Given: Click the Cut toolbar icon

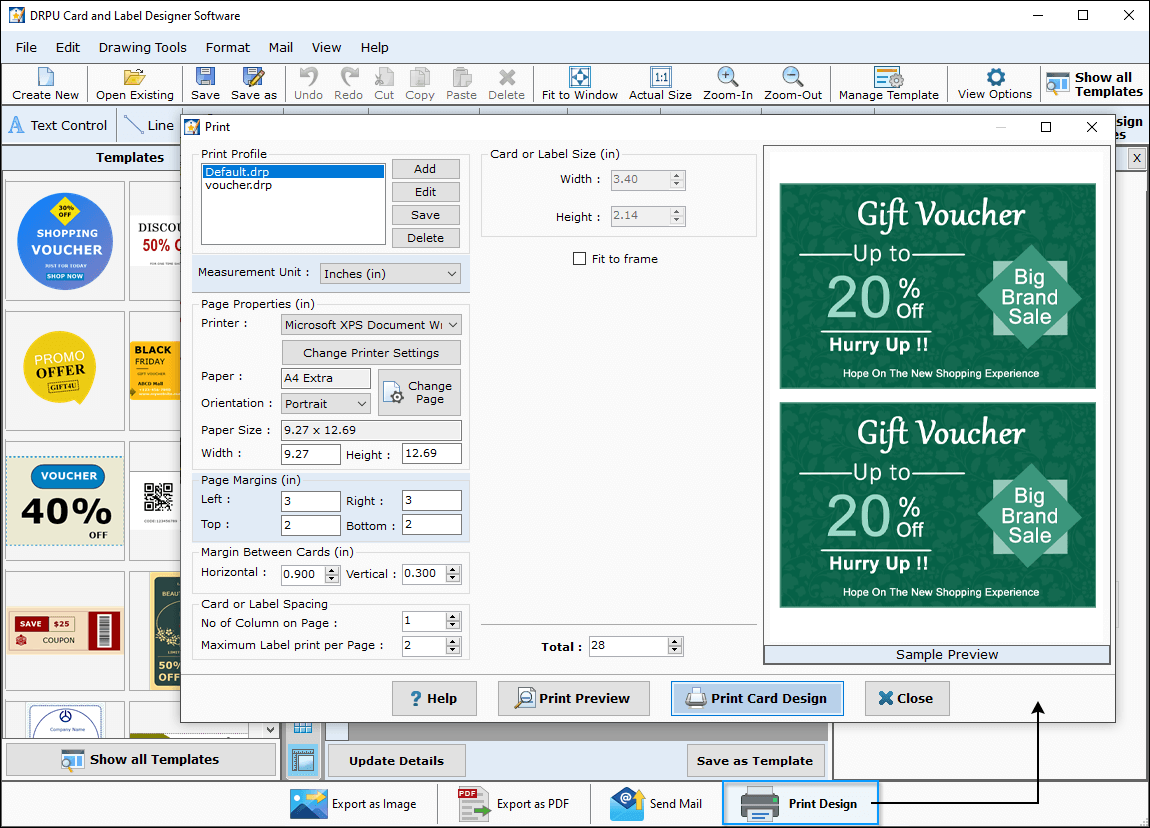Looking at the screenshot, I should click(x=384, y=84).
